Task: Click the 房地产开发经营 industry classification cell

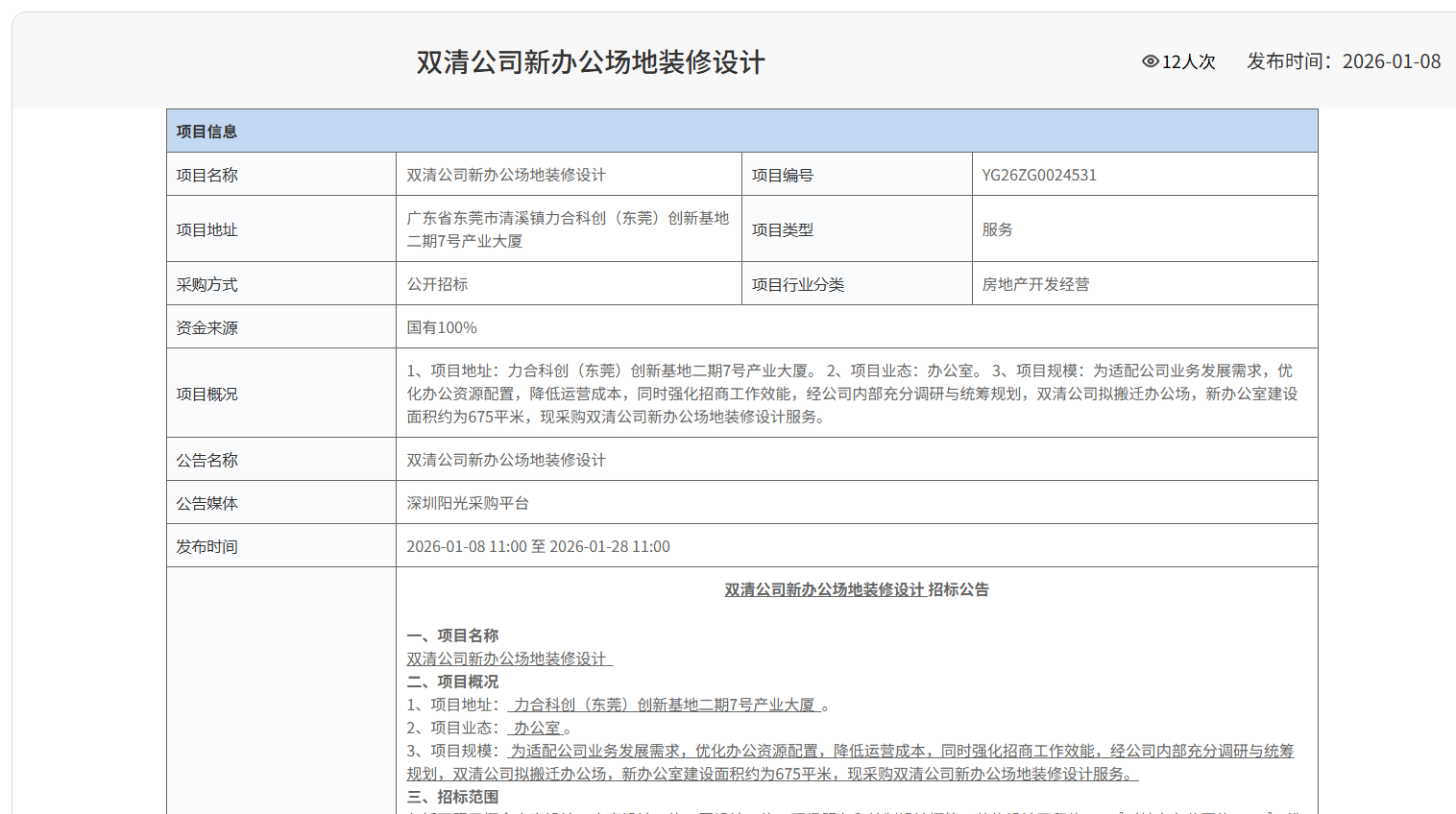Action: tap(1034, 283)
